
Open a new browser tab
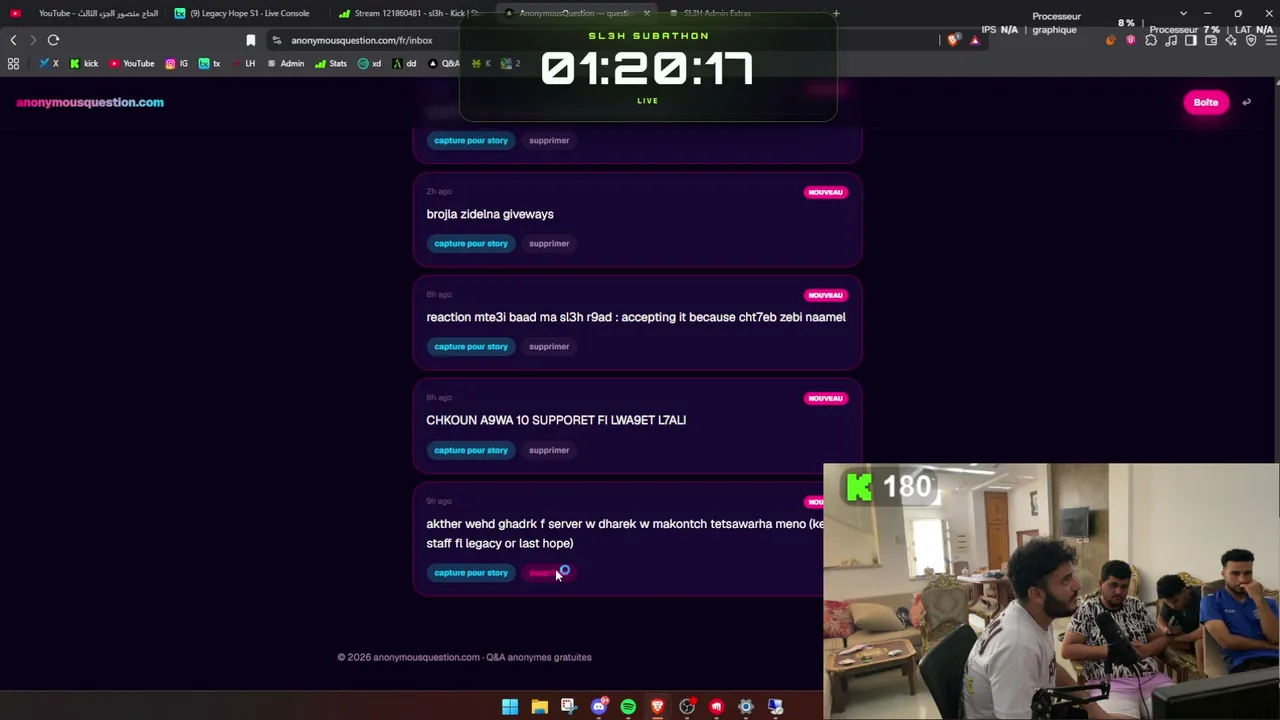click(836, 13)
